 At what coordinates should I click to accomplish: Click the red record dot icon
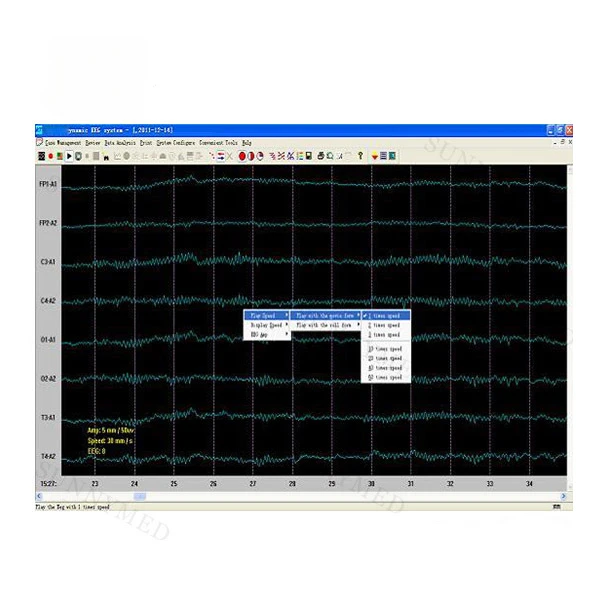point(51,156)
